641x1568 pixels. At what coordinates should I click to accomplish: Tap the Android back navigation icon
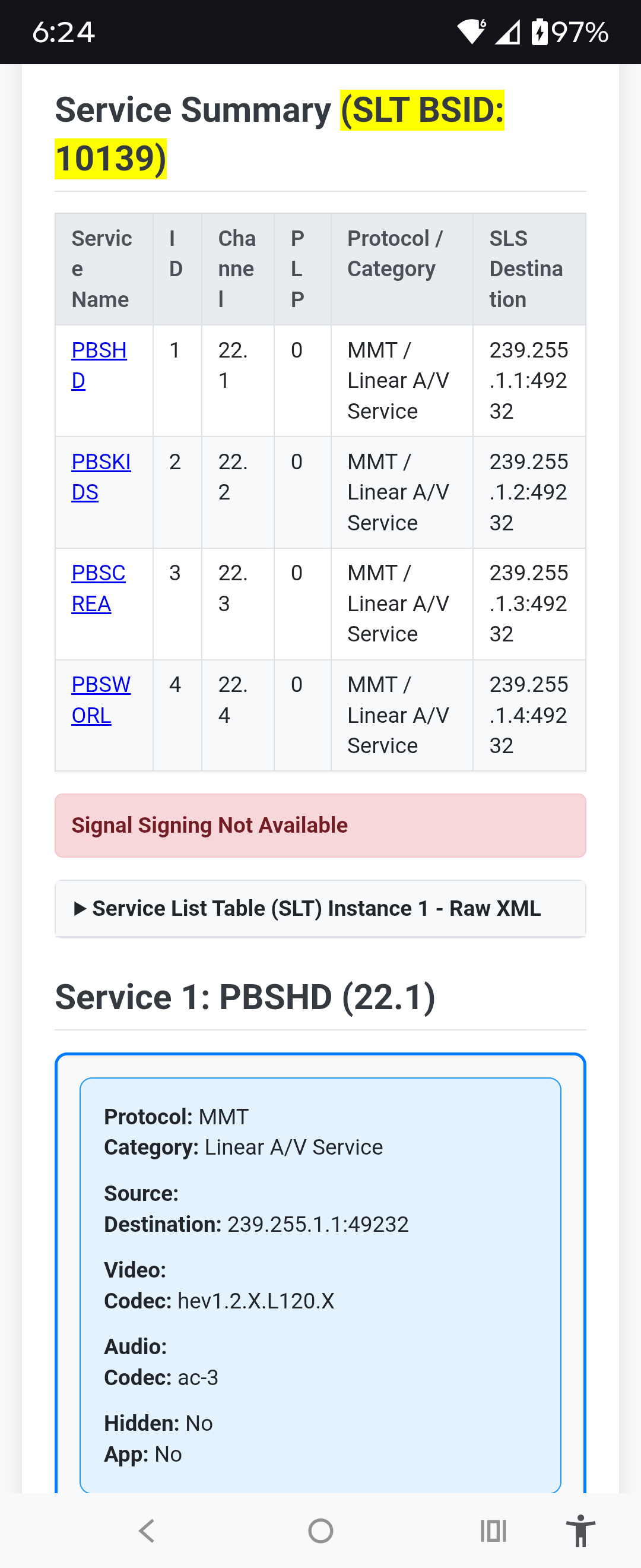coord(147,1530)
